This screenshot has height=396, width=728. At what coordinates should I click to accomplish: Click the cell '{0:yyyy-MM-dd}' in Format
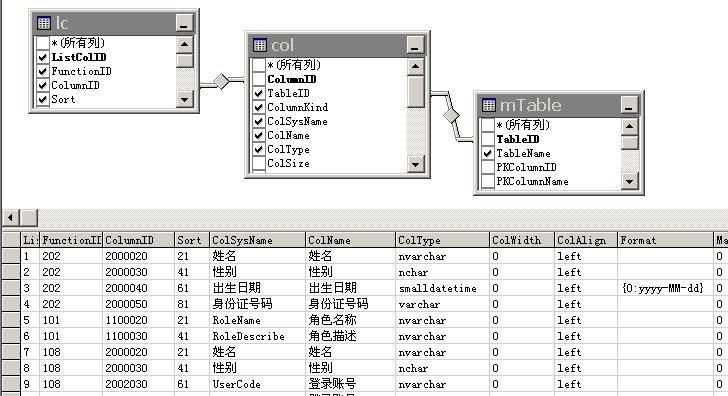click(x=665, y=288)
